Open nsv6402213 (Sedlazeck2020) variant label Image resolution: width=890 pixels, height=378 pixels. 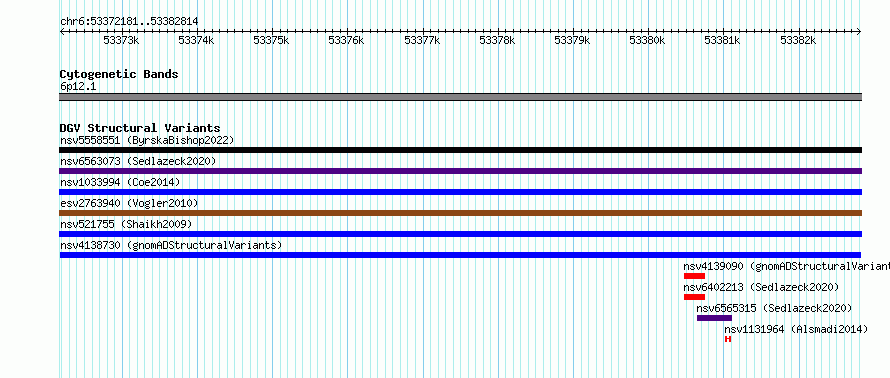click(761, 287)
